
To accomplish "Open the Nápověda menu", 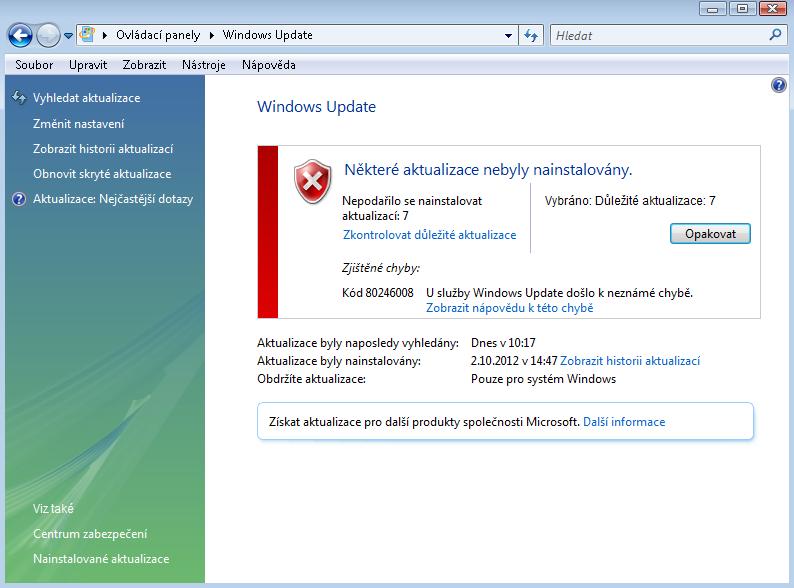I will pos(268,65).
